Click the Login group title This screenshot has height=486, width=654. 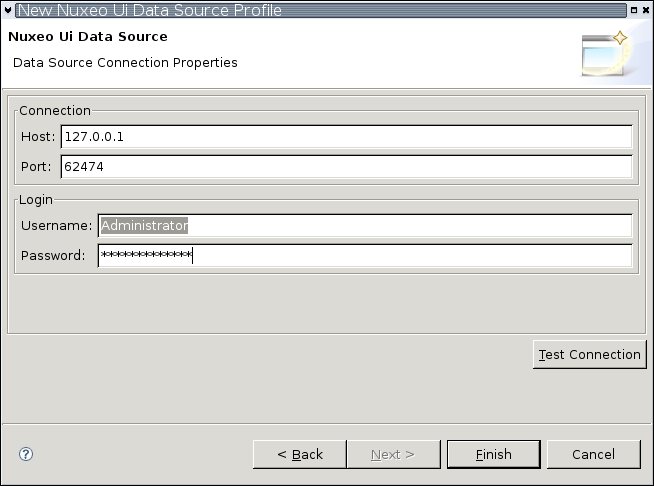point(36,200)
